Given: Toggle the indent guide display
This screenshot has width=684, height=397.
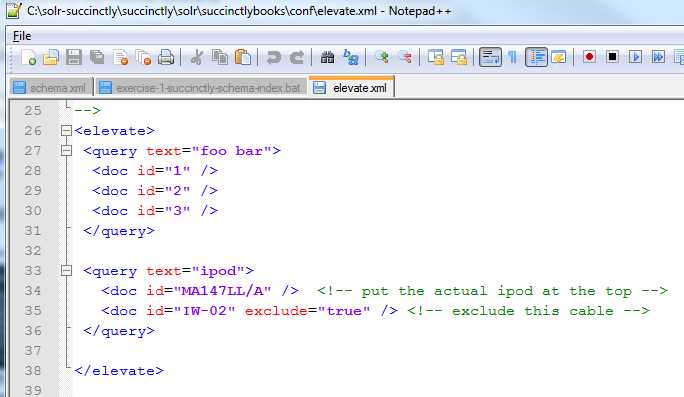Looking at the screenshot, I should coord(536,57).
